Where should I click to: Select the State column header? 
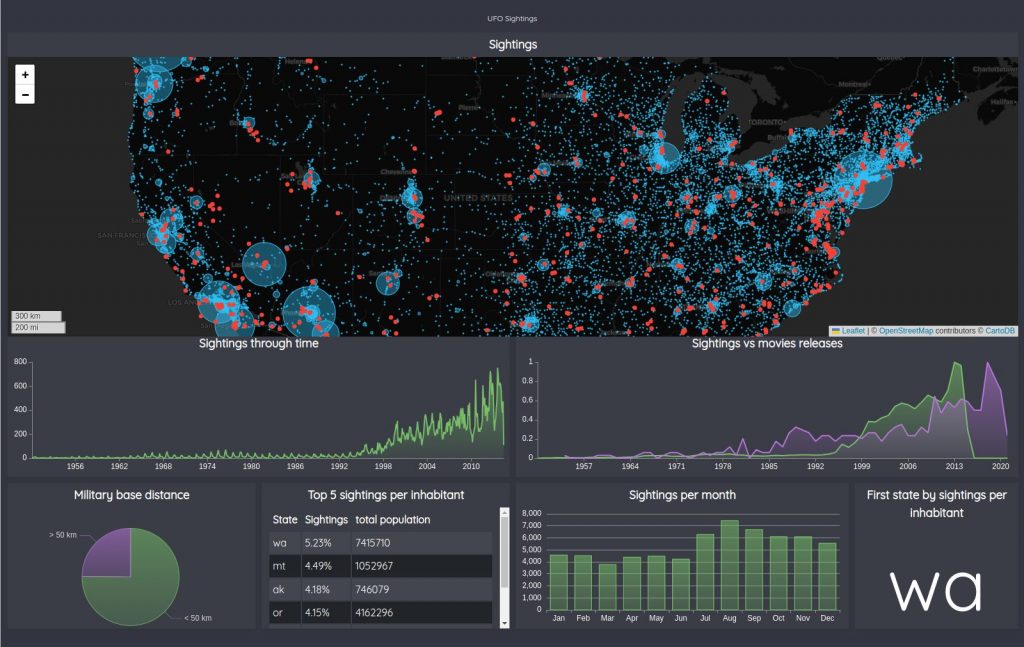coord(283,519)
